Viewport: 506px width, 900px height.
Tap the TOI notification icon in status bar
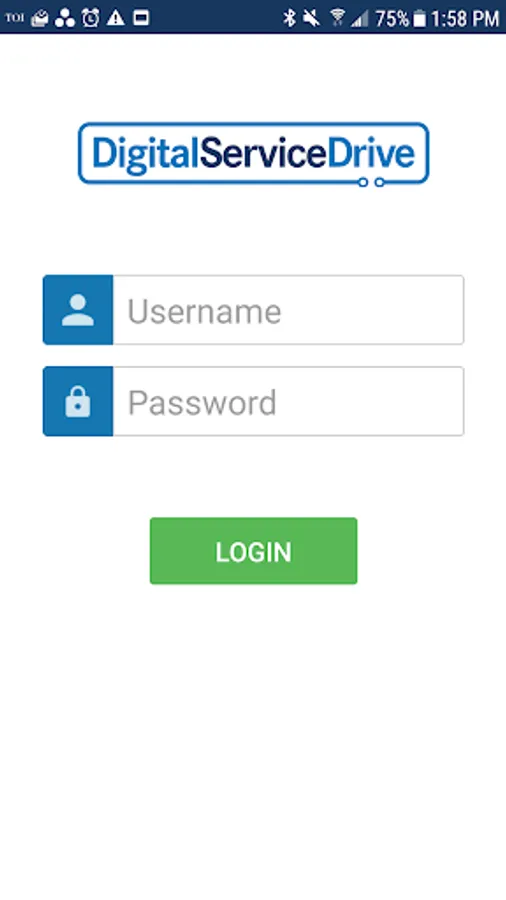[14, 17]
